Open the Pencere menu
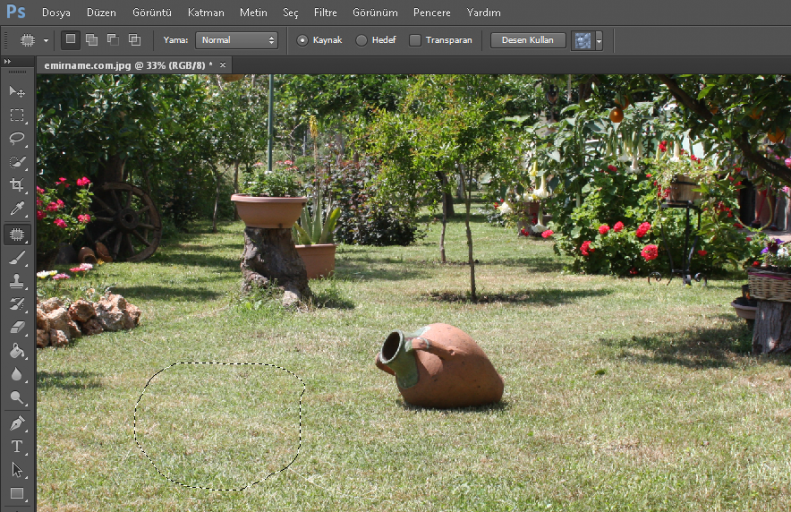Screen dimensions: 791x512 432,12
